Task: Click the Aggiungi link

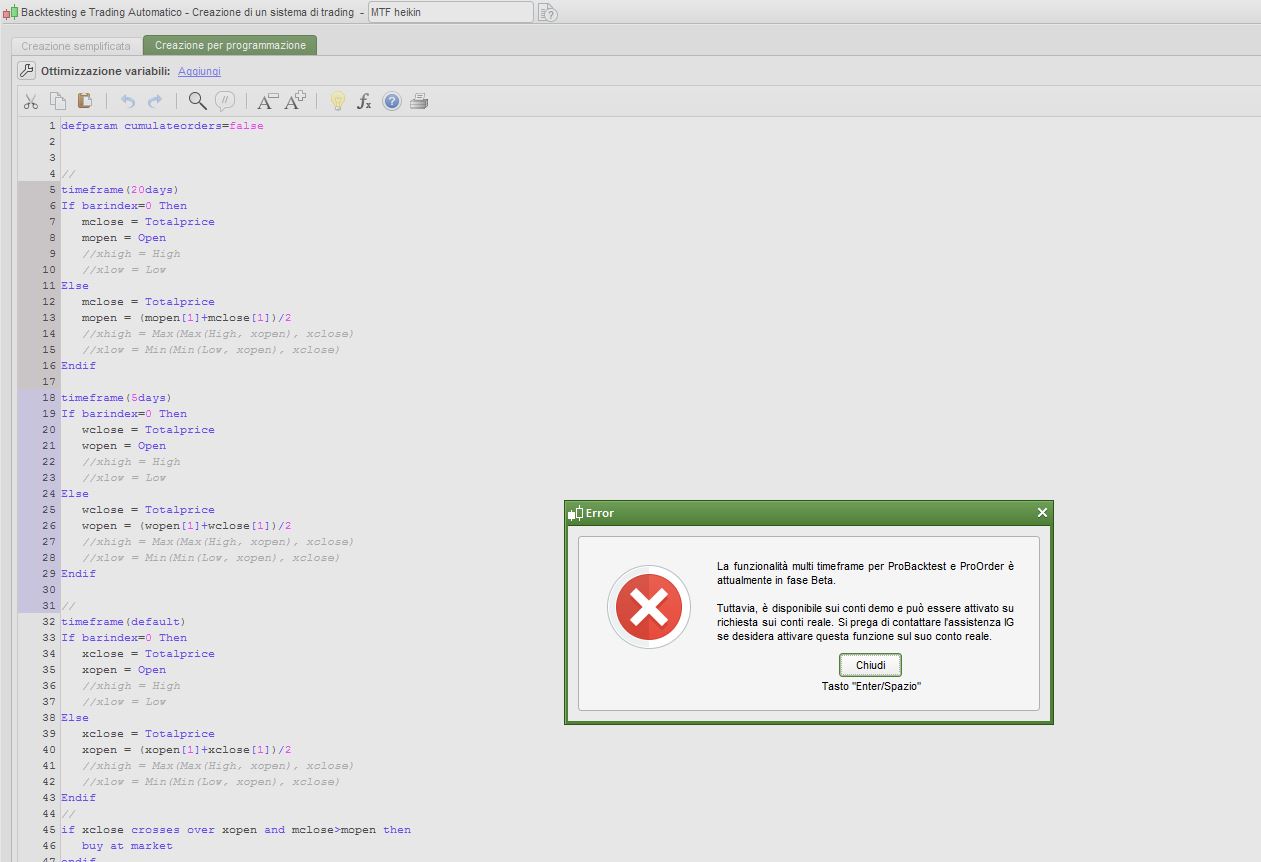Action: (x=199, y=71)
